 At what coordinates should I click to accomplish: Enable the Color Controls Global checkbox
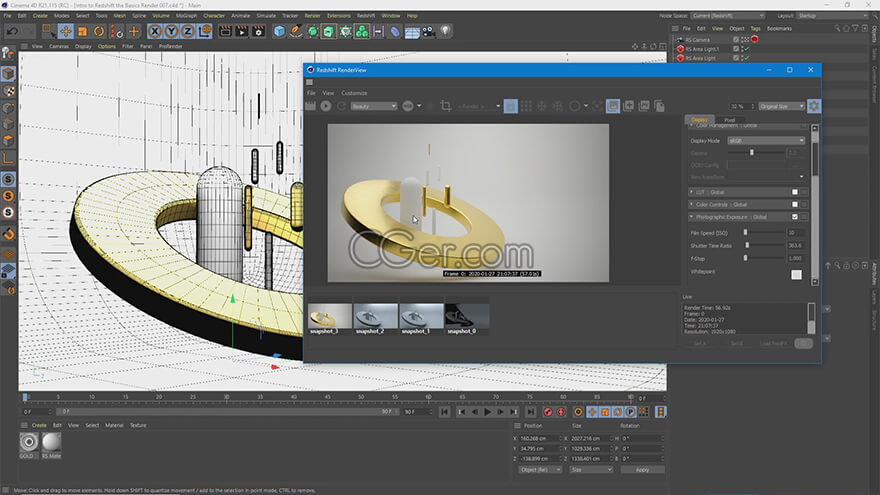coord(795,204)
